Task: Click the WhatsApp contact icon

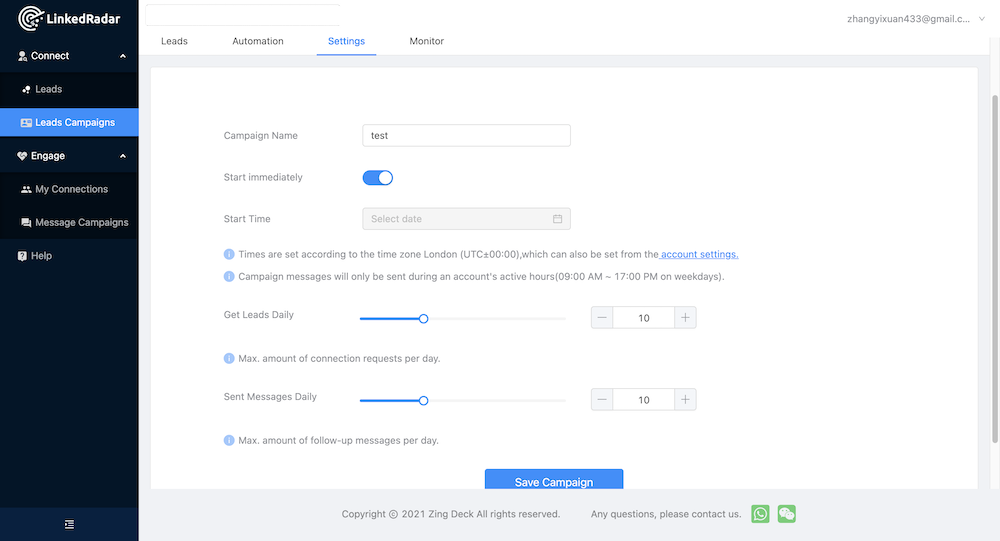Action: tap(760, 514)
